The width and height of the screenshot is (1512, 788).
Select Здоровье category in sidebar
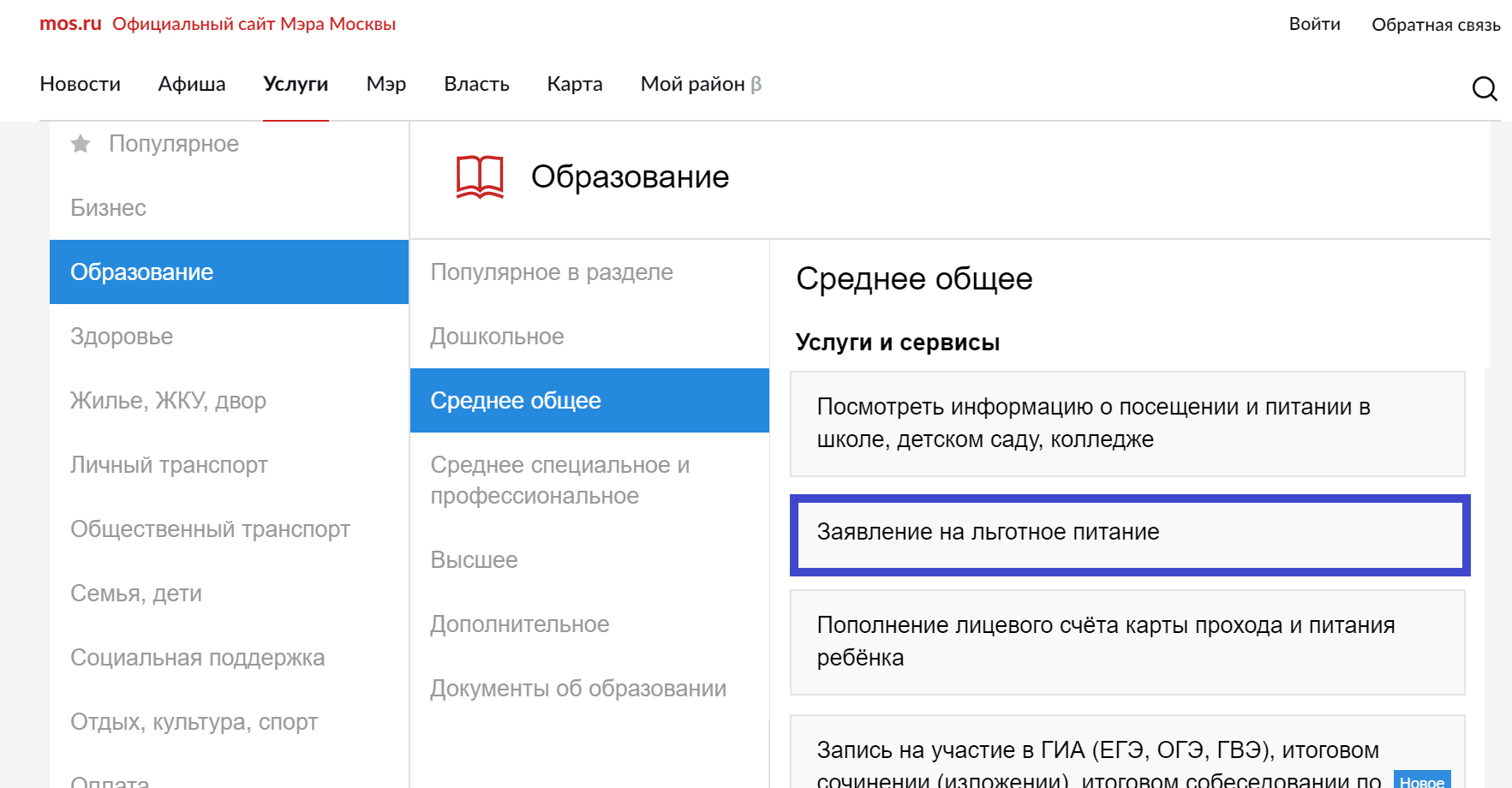(x=122, y=337)
